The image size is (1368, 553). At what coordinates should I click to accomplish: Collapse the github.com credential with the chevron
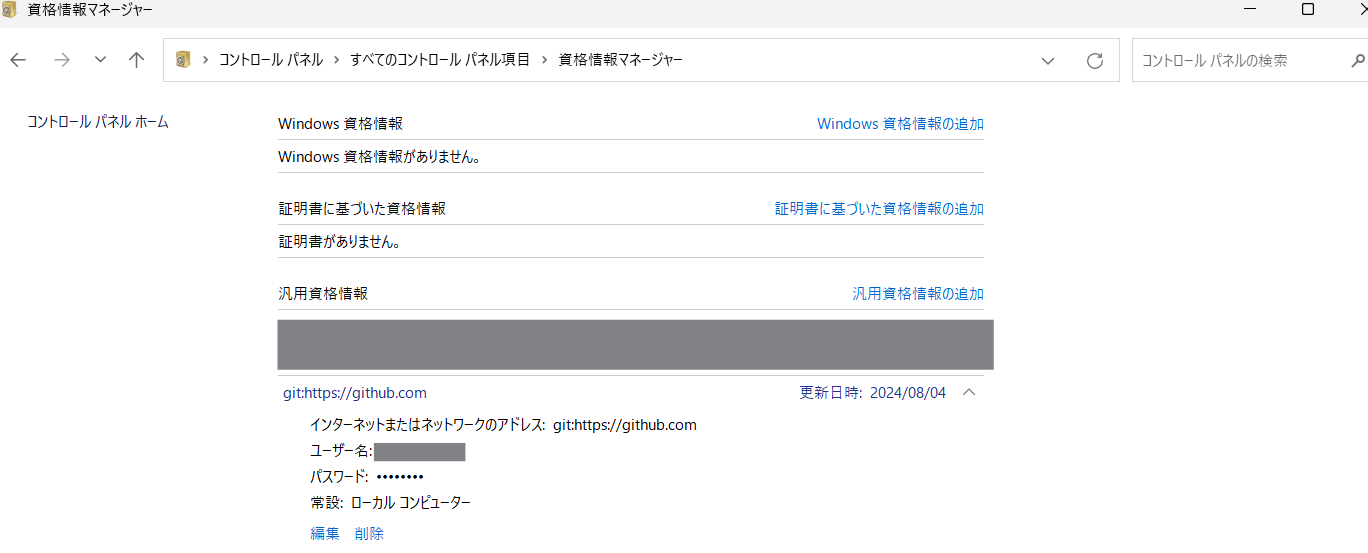(968, 393)
